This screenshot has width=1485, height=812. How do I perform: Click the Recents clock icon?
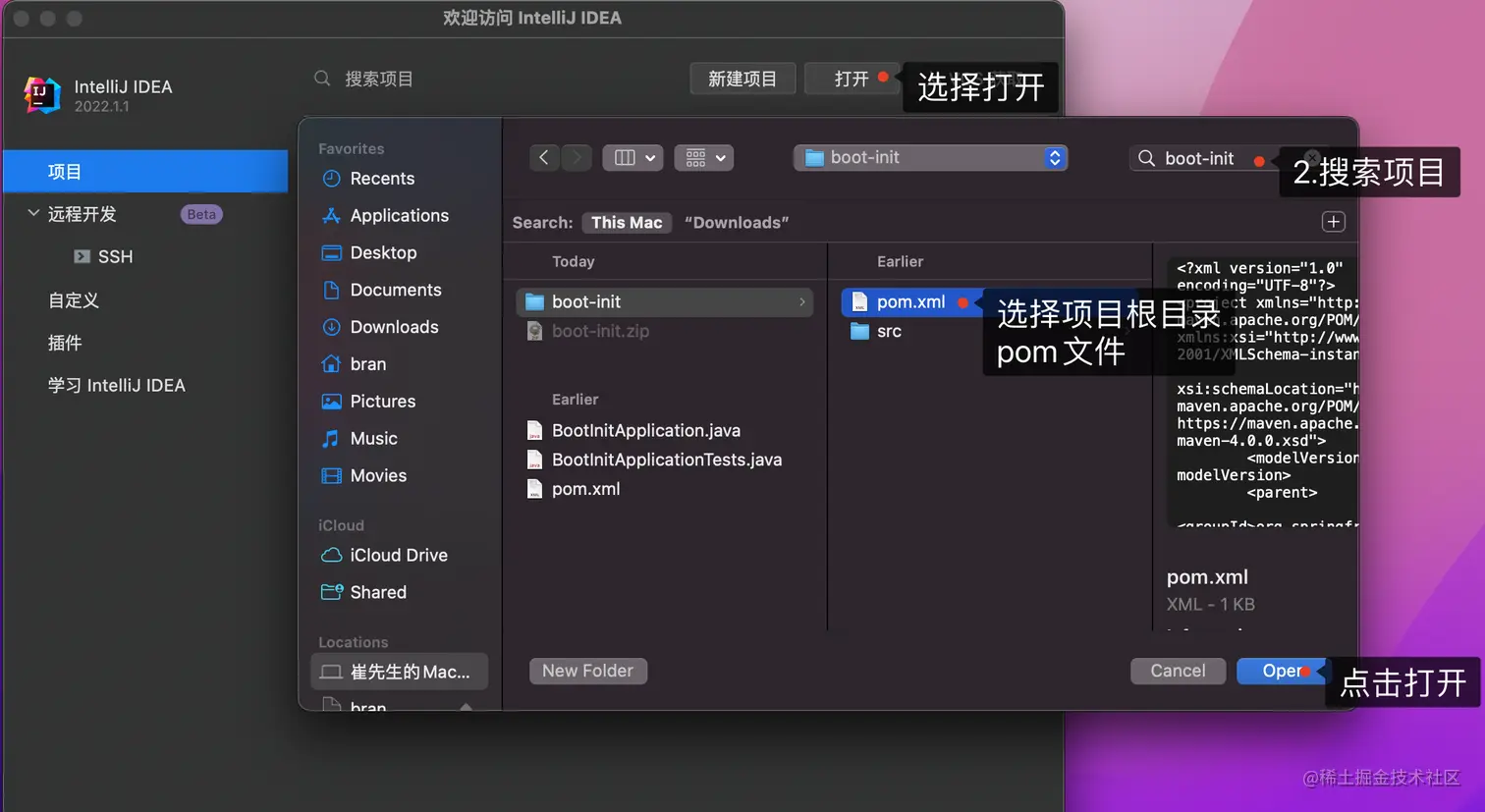[332, 179]
